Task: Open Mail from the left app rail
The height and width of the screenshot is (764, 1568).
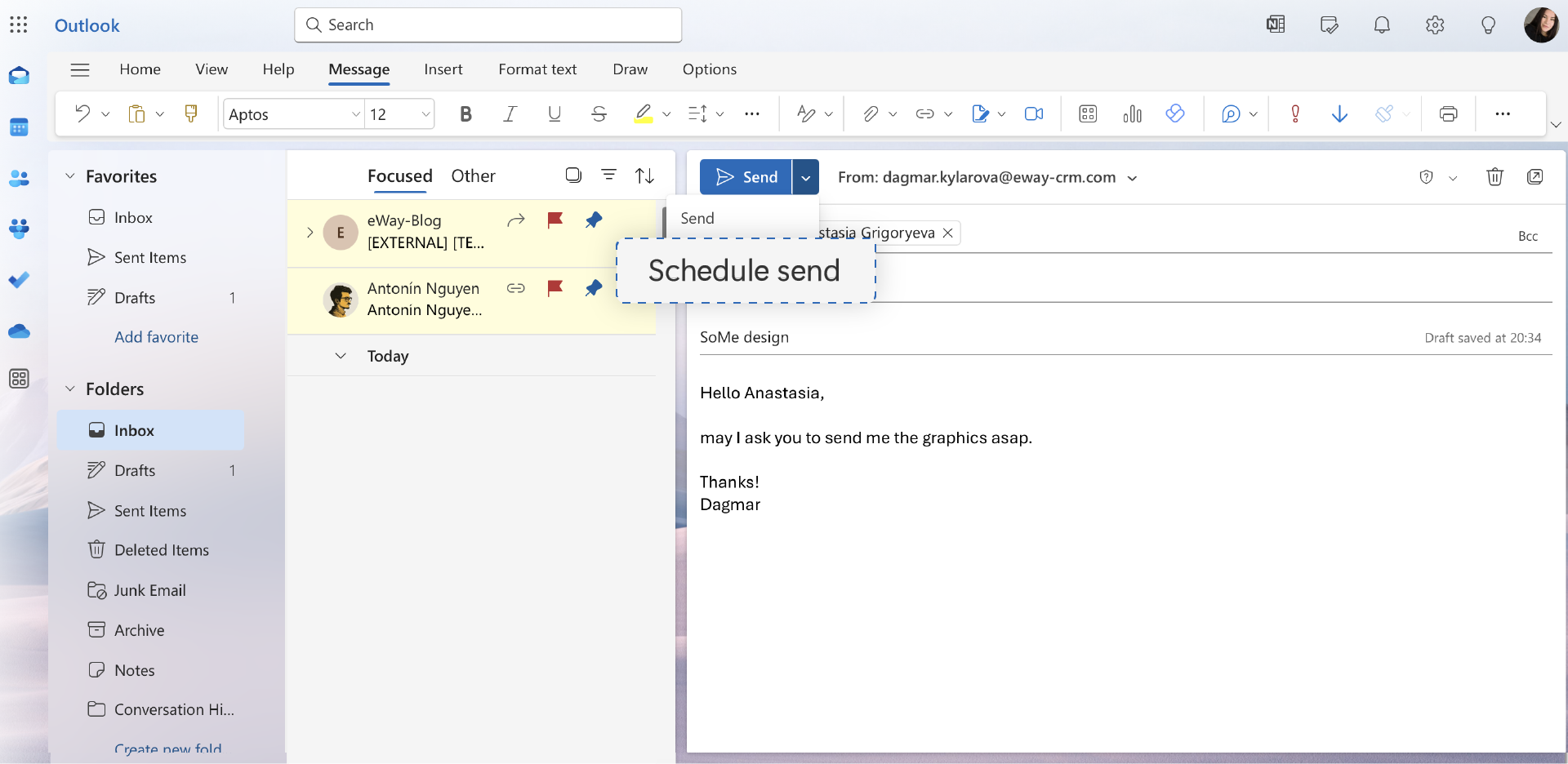Action: pyautogui.click(x=19, y=76)
